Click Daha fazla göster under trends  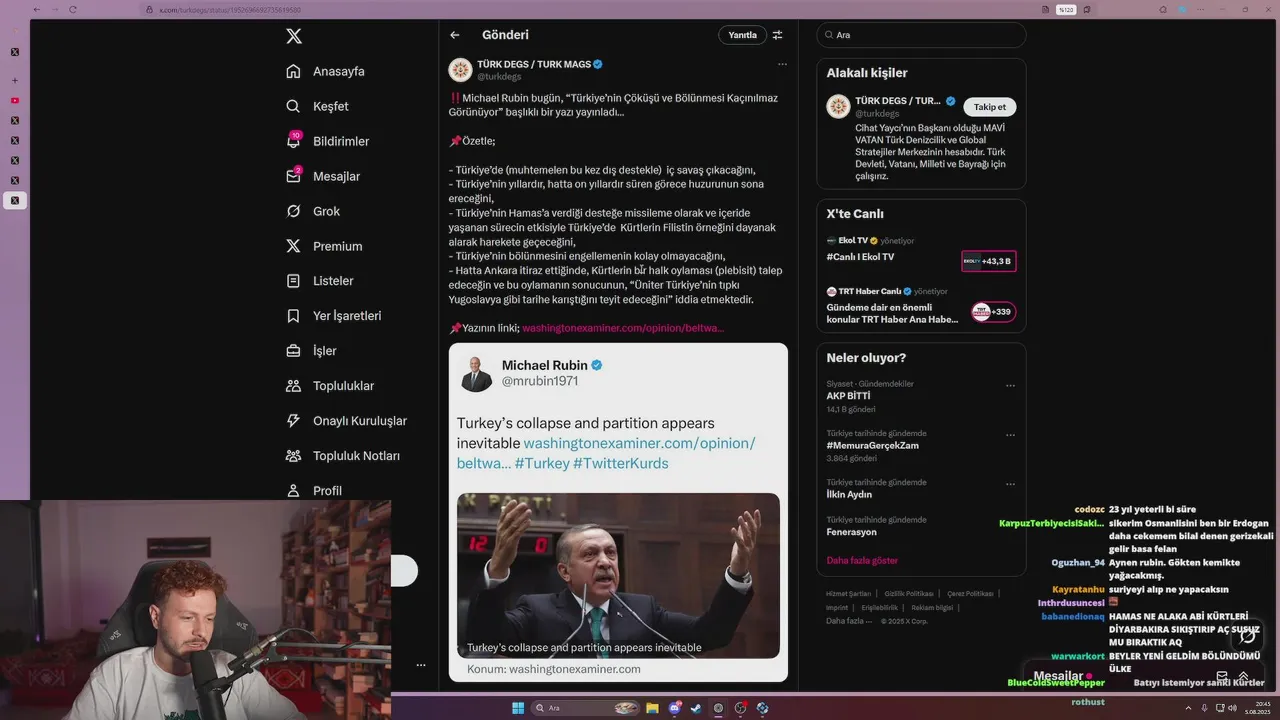pos(862,561)
